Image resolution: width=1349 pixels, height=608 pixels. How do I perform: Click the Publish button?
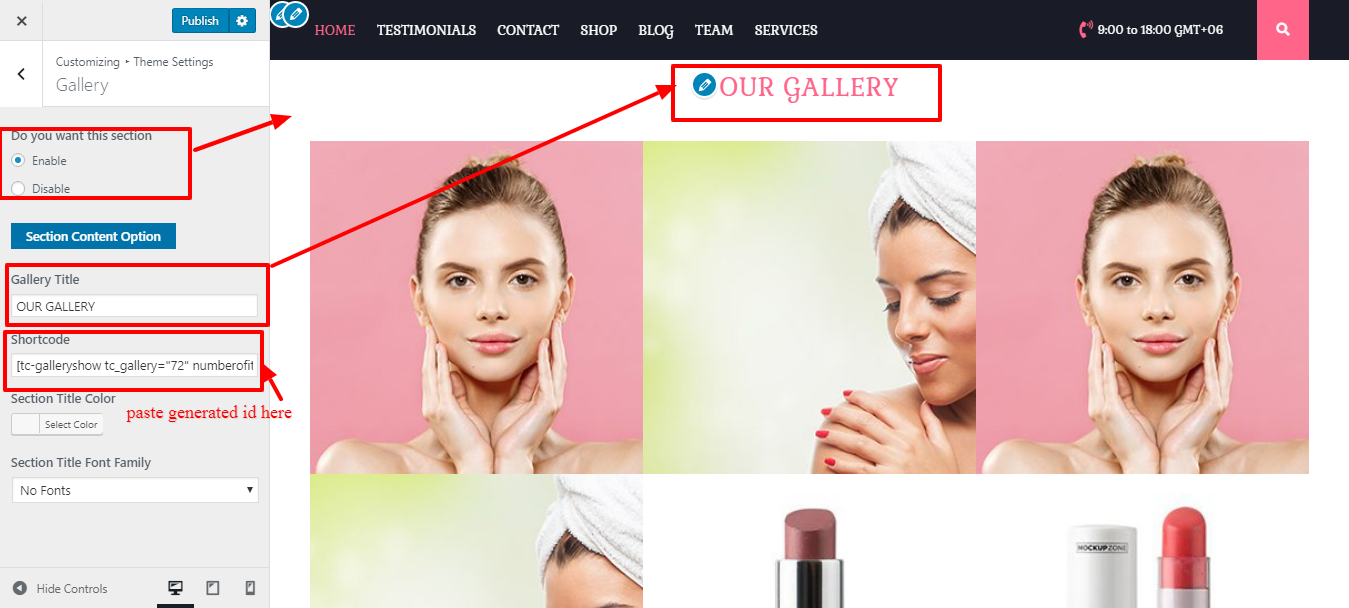click(x=200, y=20)
